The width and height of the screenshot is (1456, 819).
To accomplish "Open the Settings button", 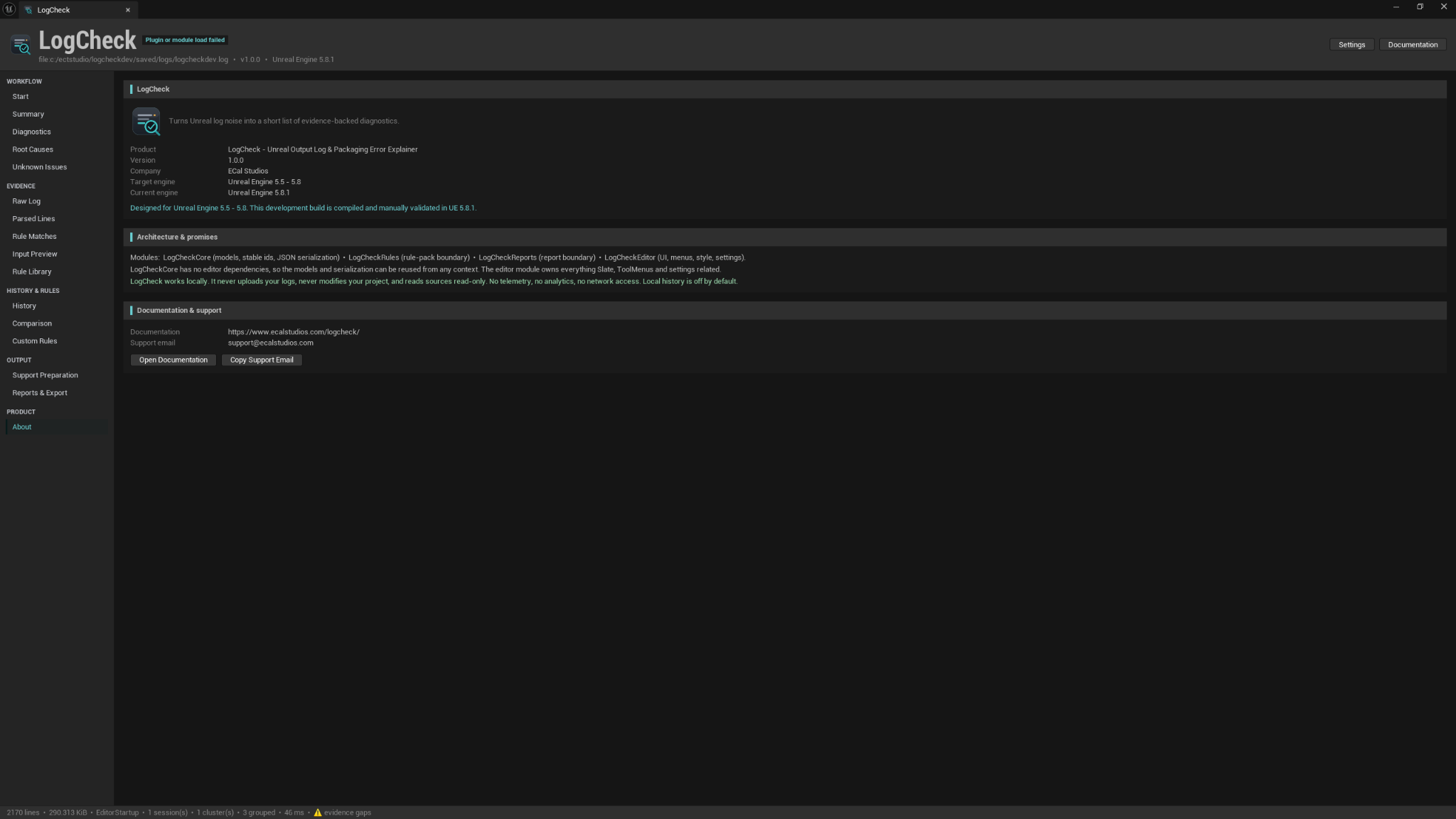I will (1351, 45).
